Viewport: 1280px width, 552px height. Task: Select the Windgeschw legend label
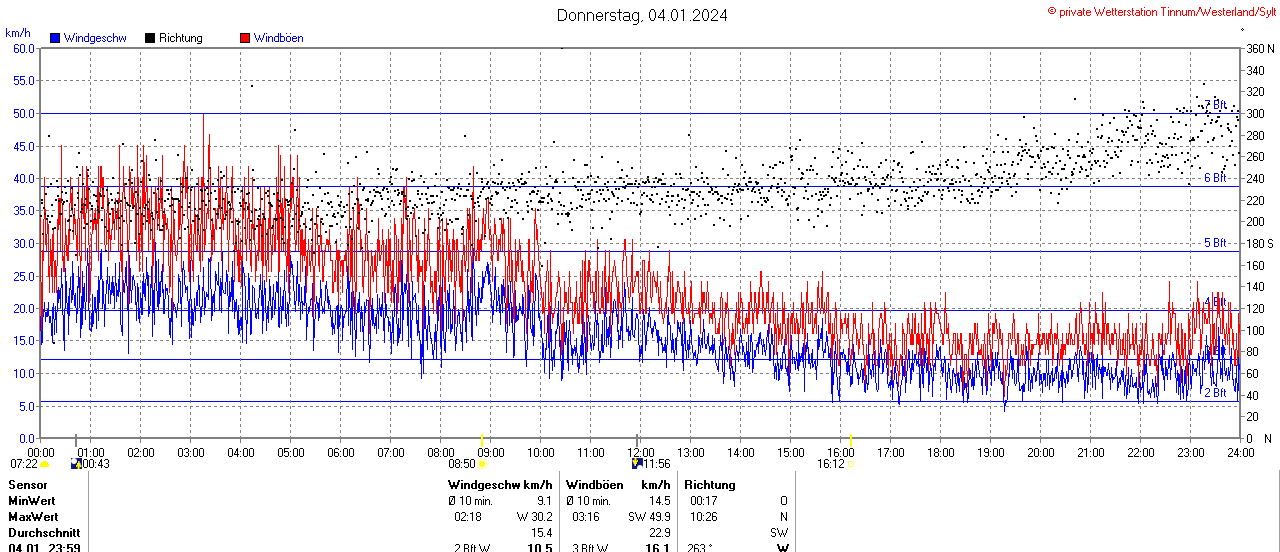pos(93,38)
